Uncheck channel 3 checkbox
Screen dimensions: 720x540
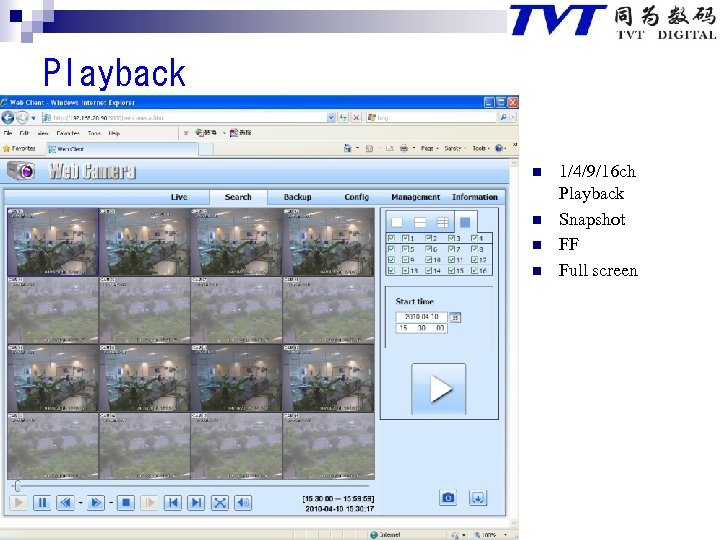[451, 238]
